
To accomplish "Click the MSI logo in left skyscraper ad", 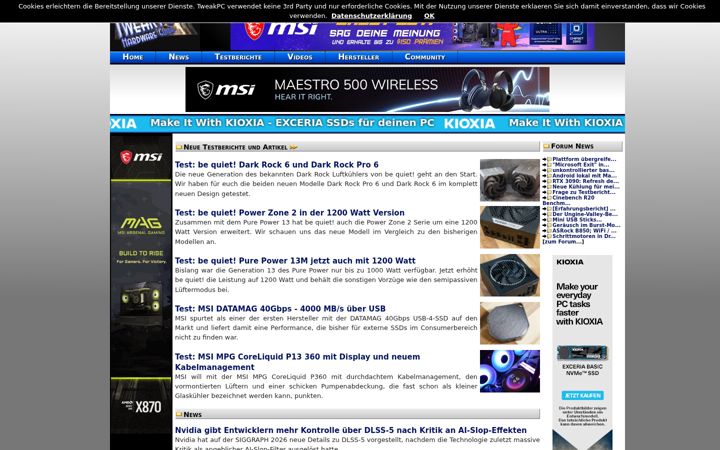I will pyautogui.click(x=141, y=157).
